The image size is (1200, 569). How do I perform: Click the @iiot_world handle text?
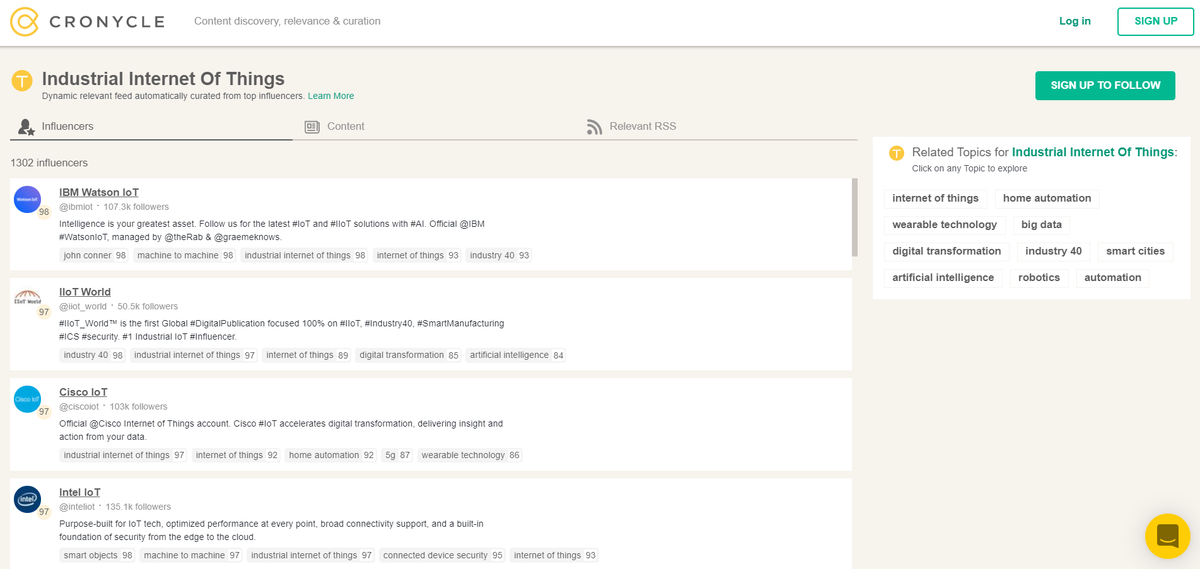pos(83,307)
